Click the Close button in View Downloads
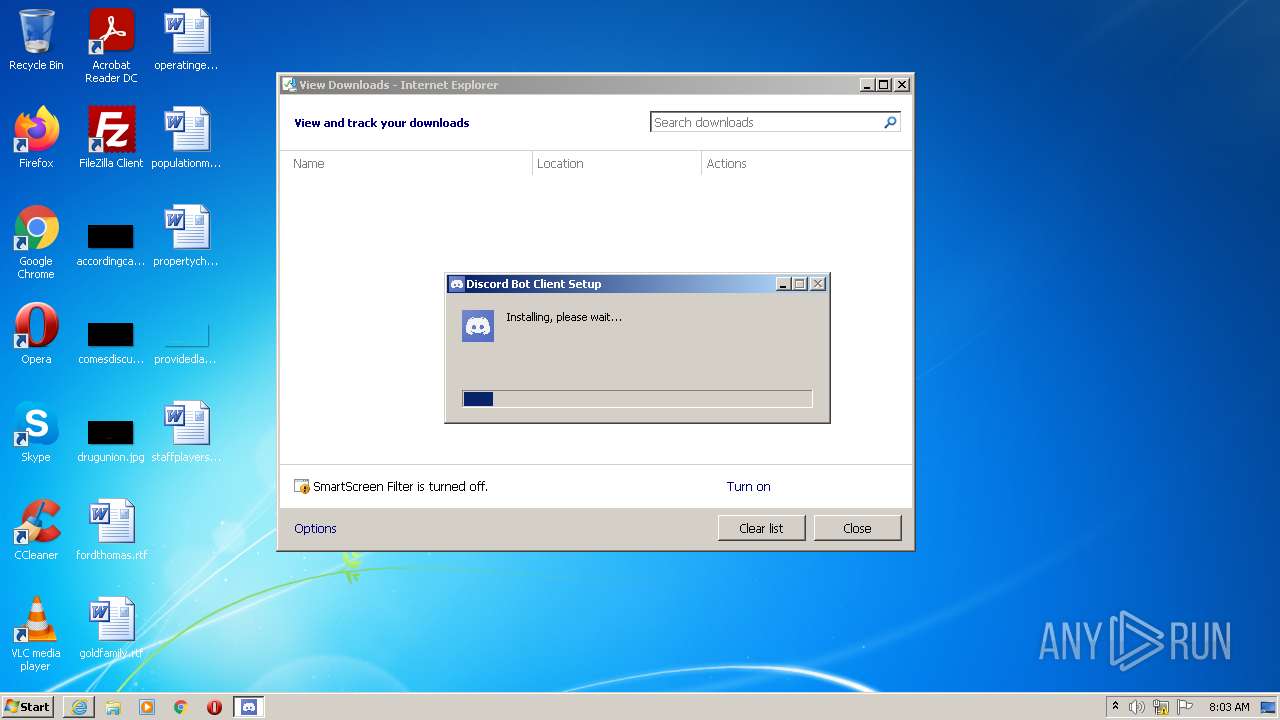Screen dimensions: 1280x720 click(x=857, y=528)
